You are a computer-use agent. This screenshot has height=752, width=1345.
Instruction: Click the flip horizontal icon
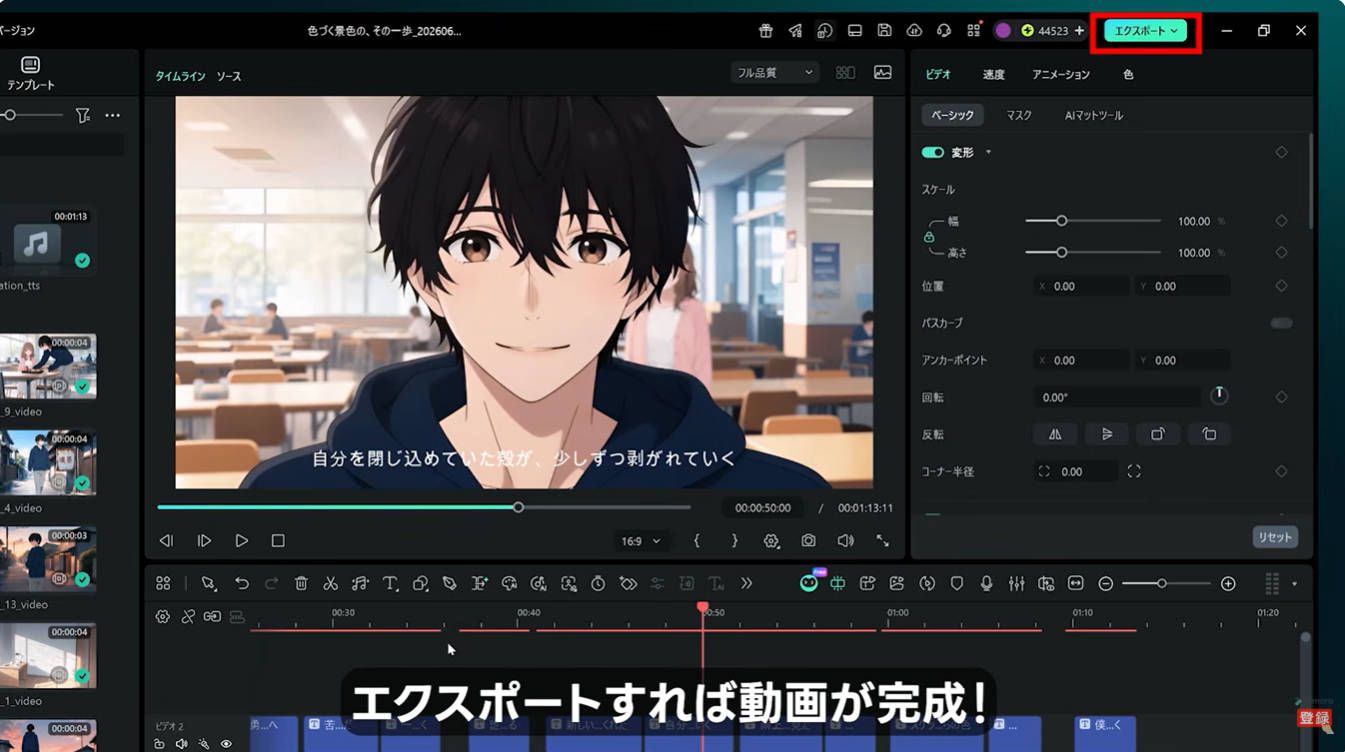1055,434
